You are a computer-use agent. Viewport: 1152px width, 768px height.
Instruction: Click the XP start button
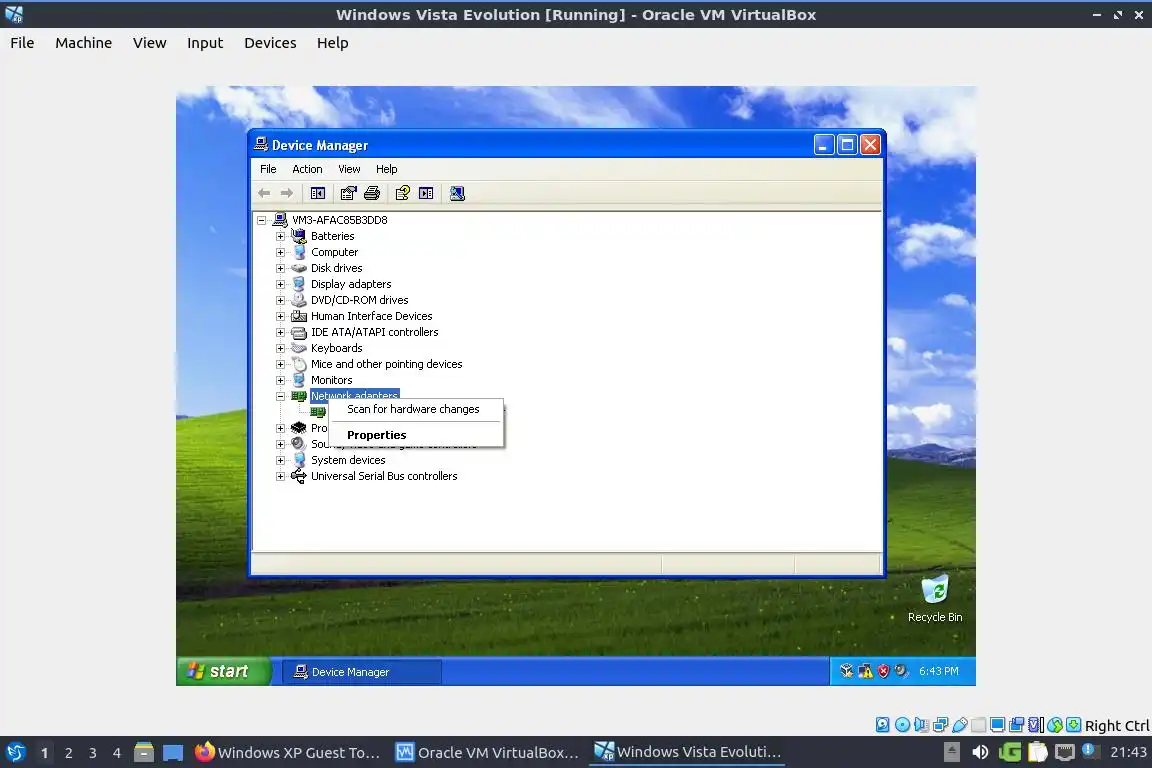pyautogui.click(x=223, y=671)
